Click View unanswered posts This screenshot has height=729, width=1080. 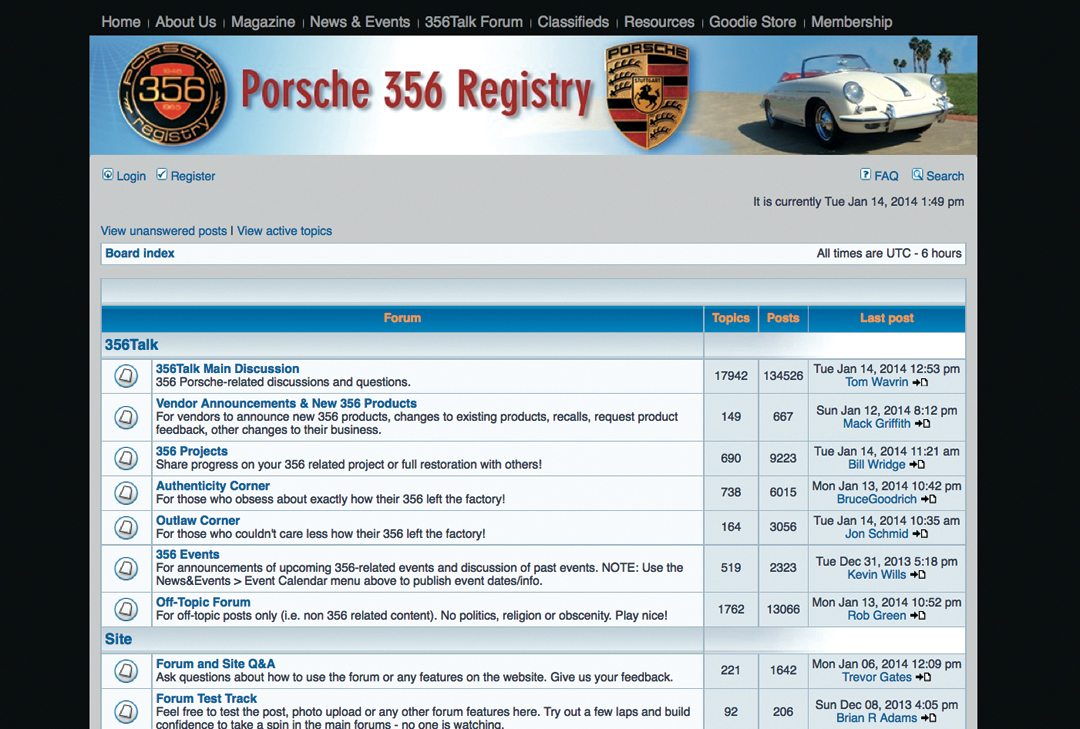(x=163, y=231)
